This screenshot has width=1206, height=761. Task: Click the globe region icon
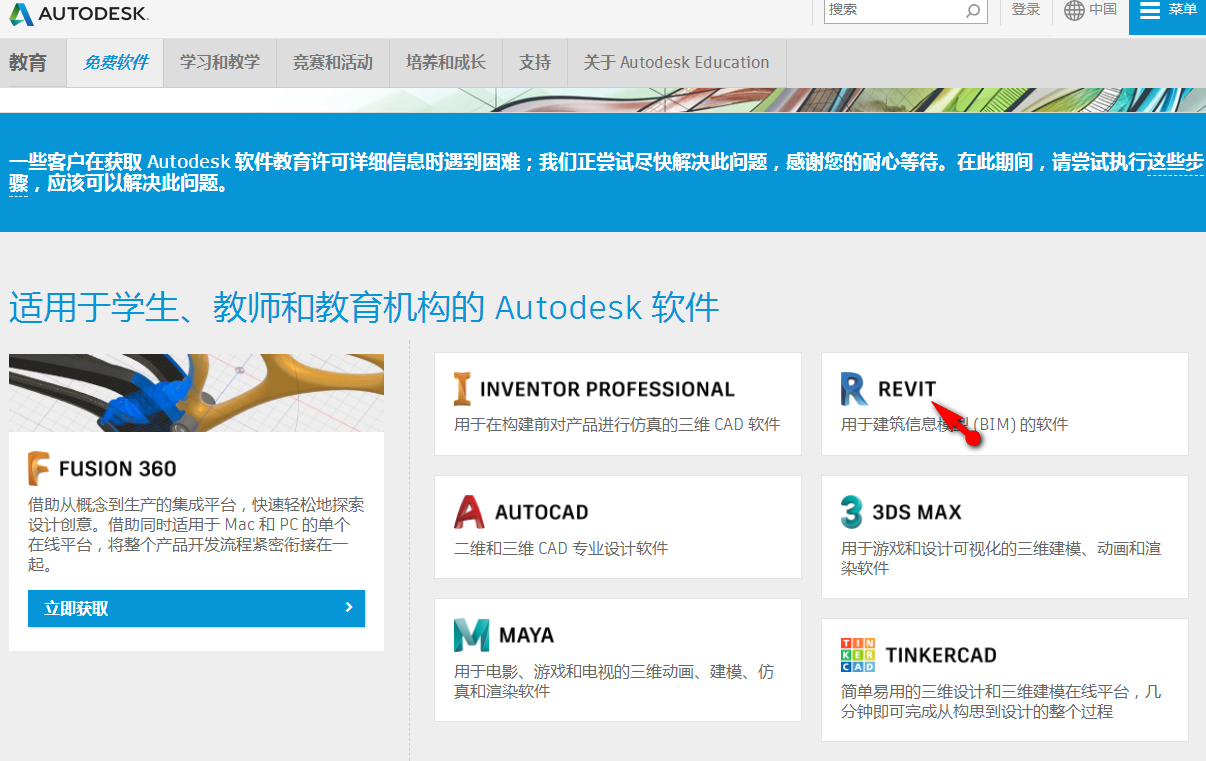pyautogui.click(x=1074, y=11)
